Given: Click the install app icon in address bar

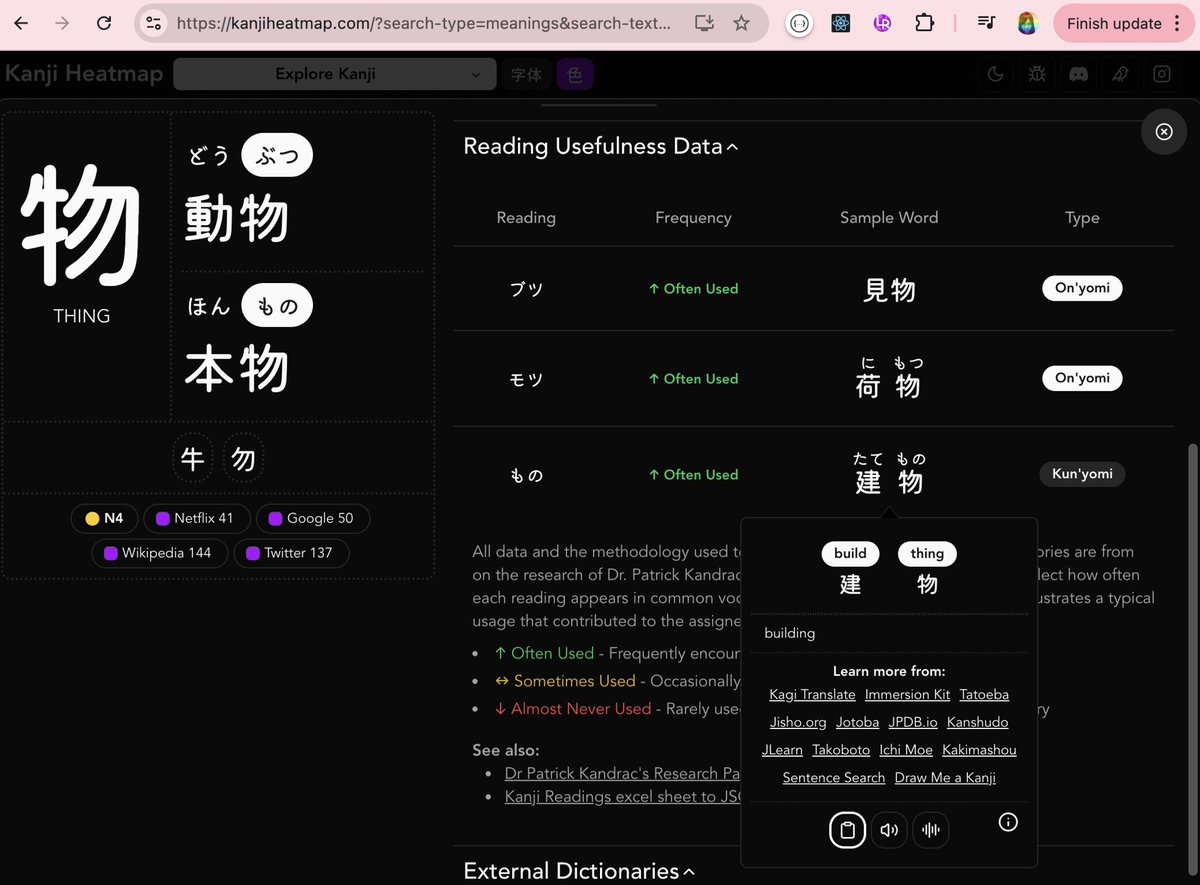Looking at the screenshot, I should pos(704,23).
